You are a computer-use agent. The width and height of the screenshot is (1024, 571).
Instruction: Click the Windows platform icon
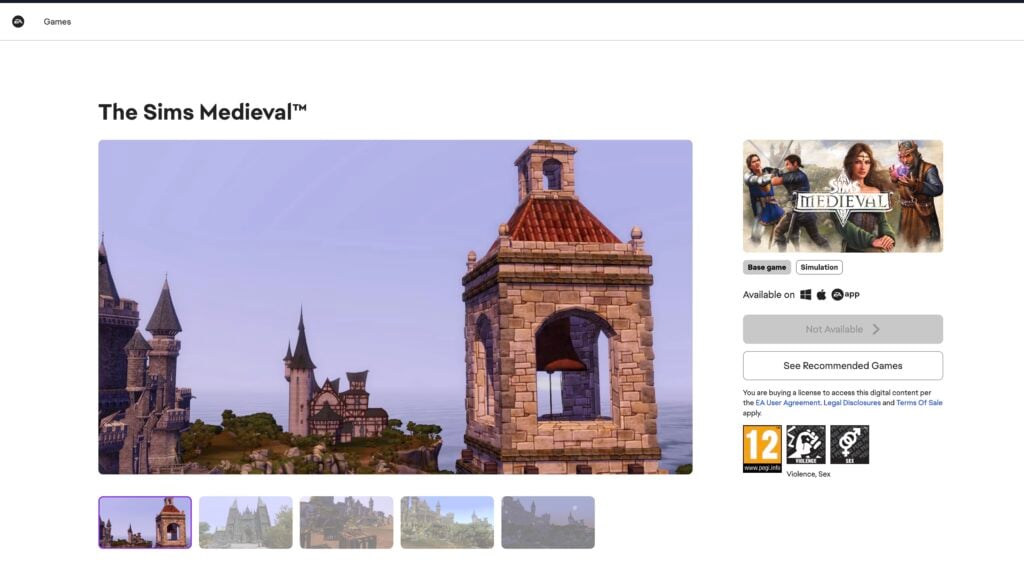coord(806,295)
